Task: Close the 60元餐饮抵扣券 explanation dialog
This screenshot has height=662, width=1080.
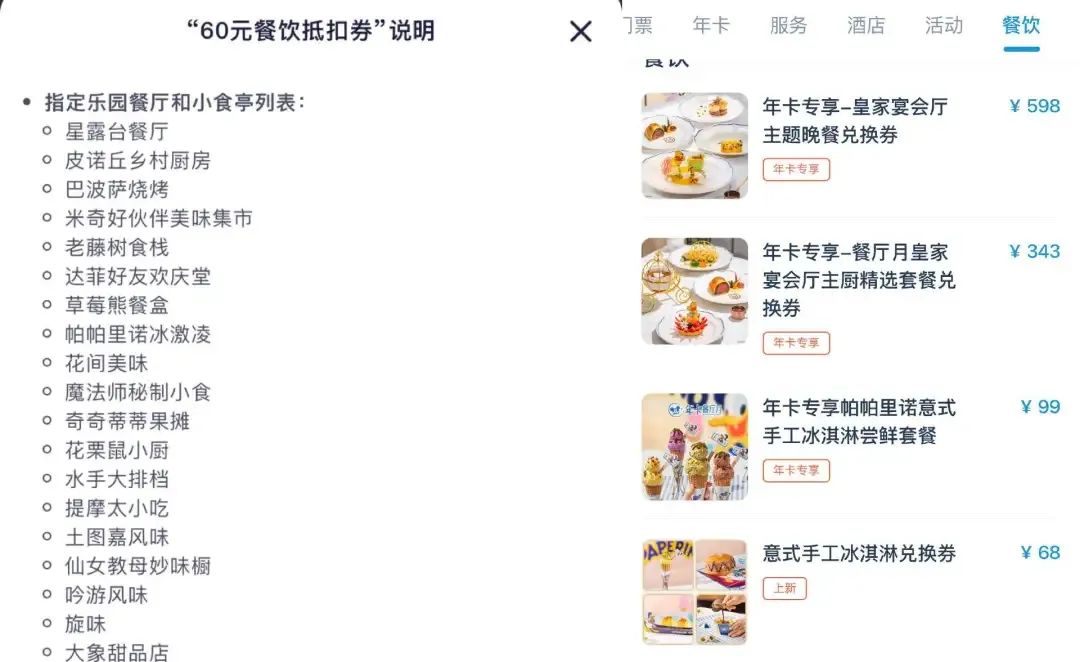Action: (581, 31)
